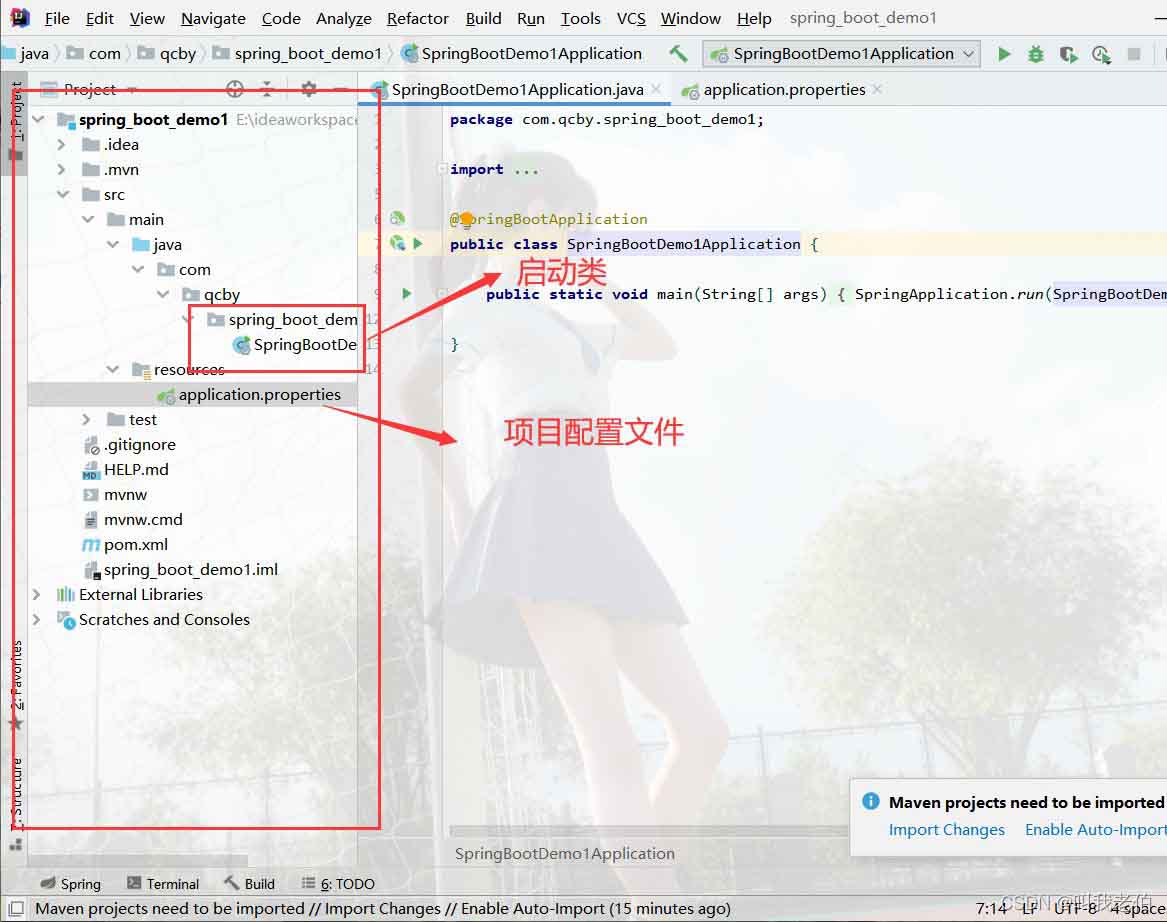Collapse all nodes in Project panel
The height and width of the screenshot is (922, 1167).
point(268,89)
